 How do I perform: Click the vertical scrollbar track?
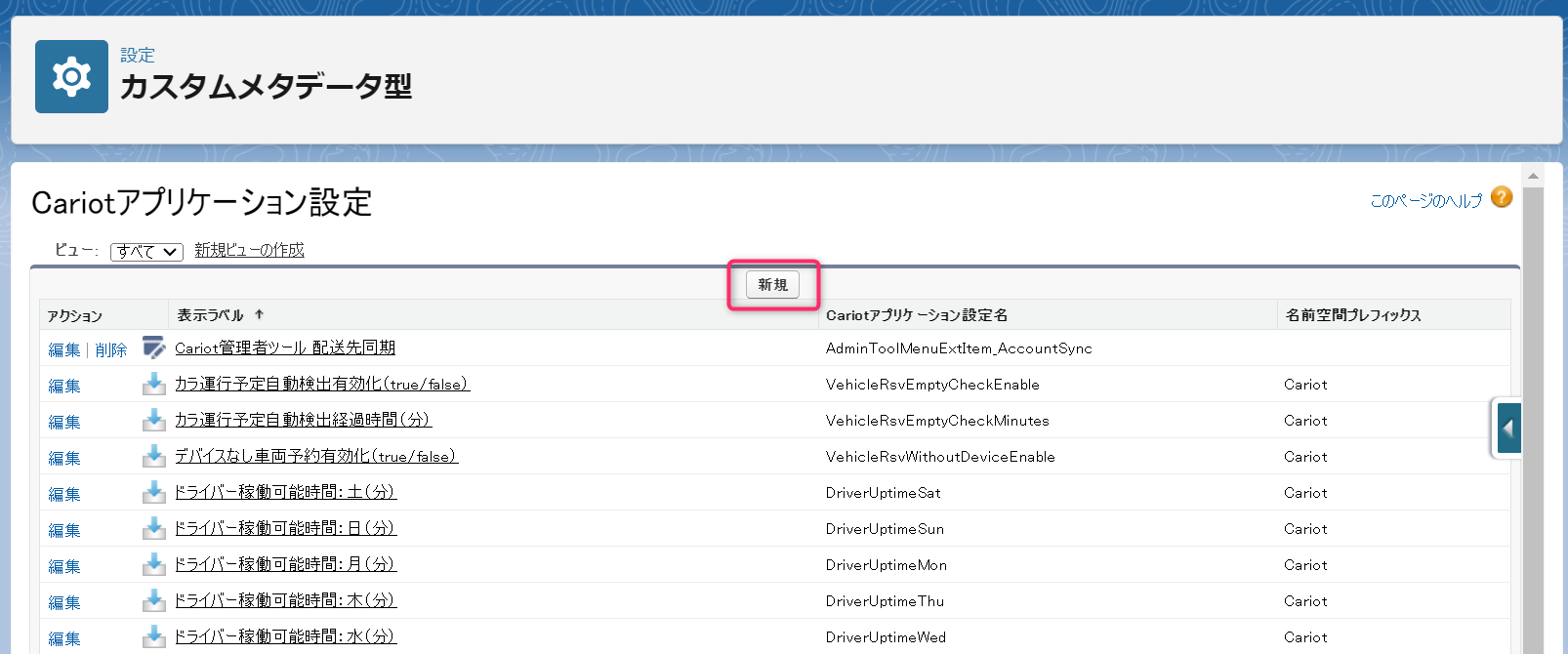click(1533, 420)
